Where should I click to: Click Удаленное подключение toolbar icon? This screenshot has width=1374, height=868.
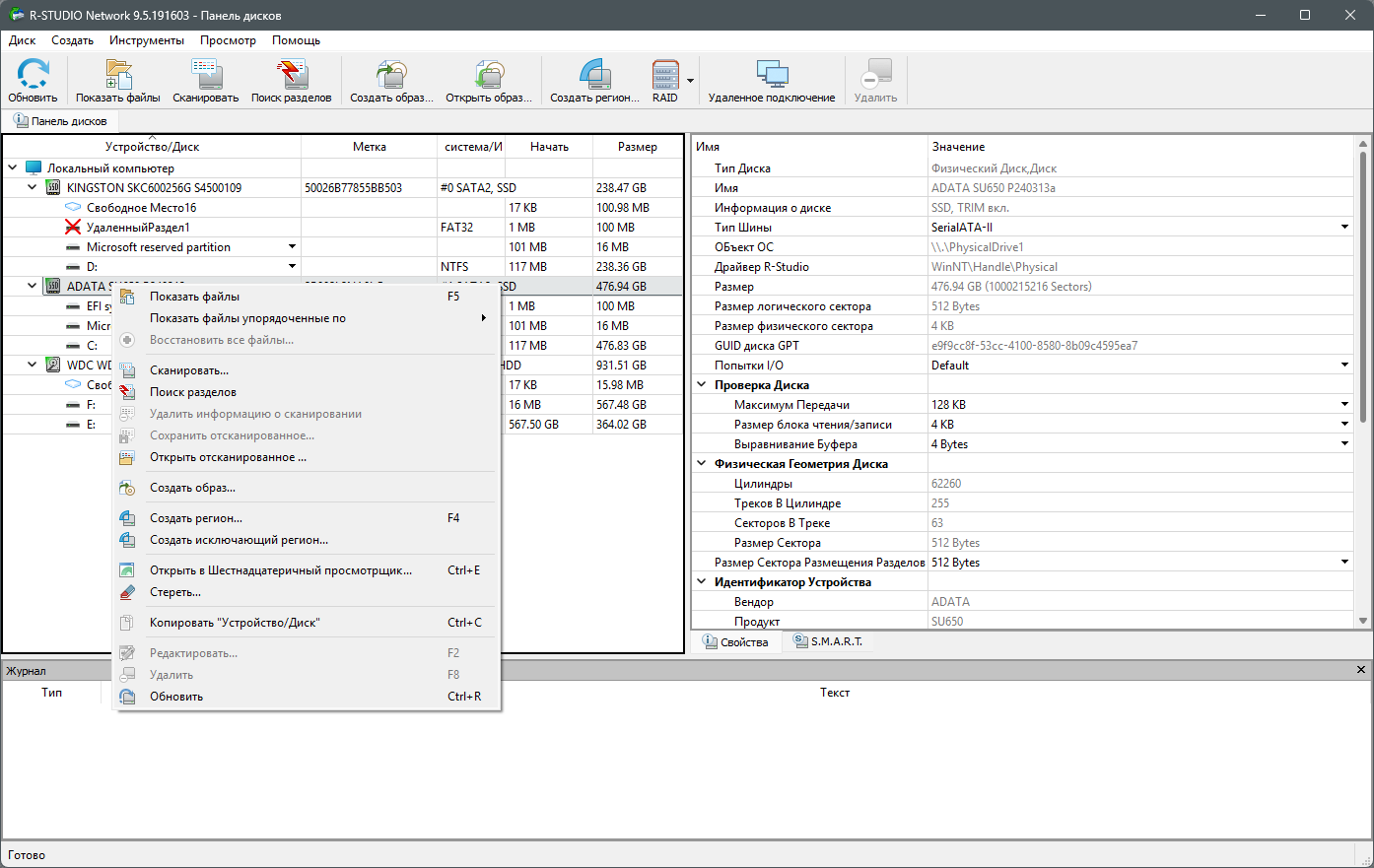click(772, 75)
